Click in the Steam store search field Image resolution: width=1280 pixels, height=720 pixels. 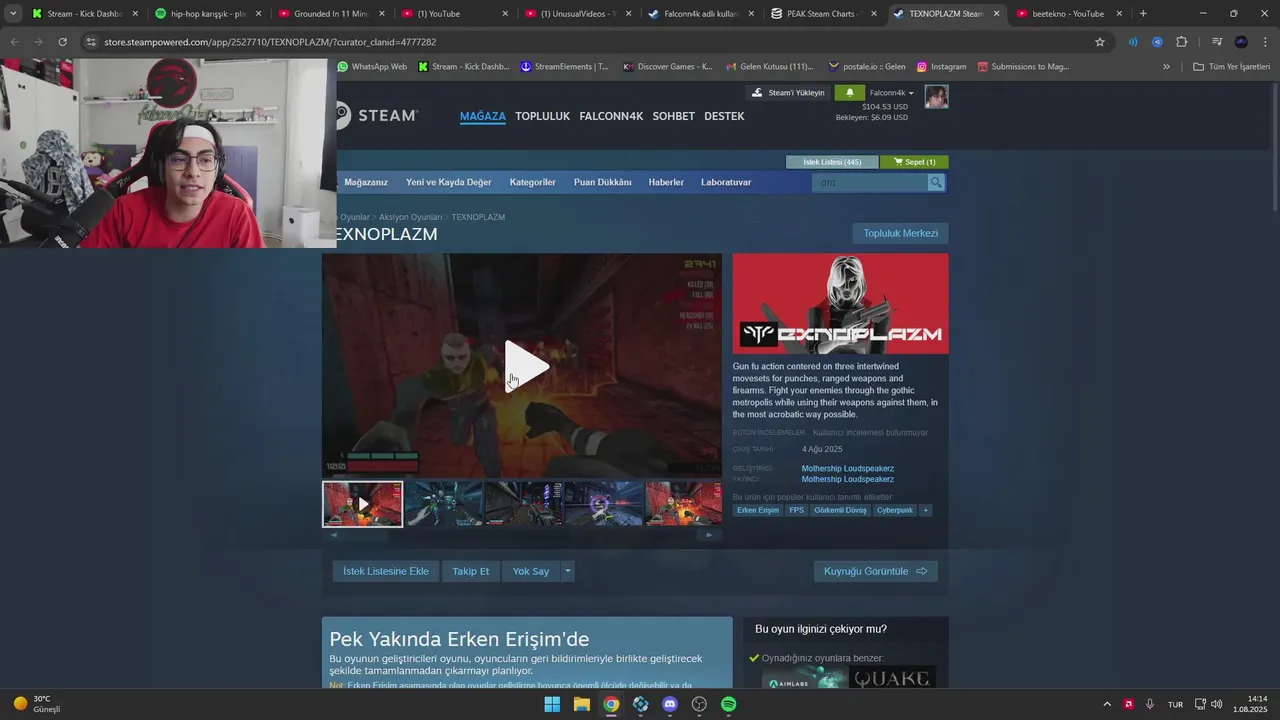(870, 182)
